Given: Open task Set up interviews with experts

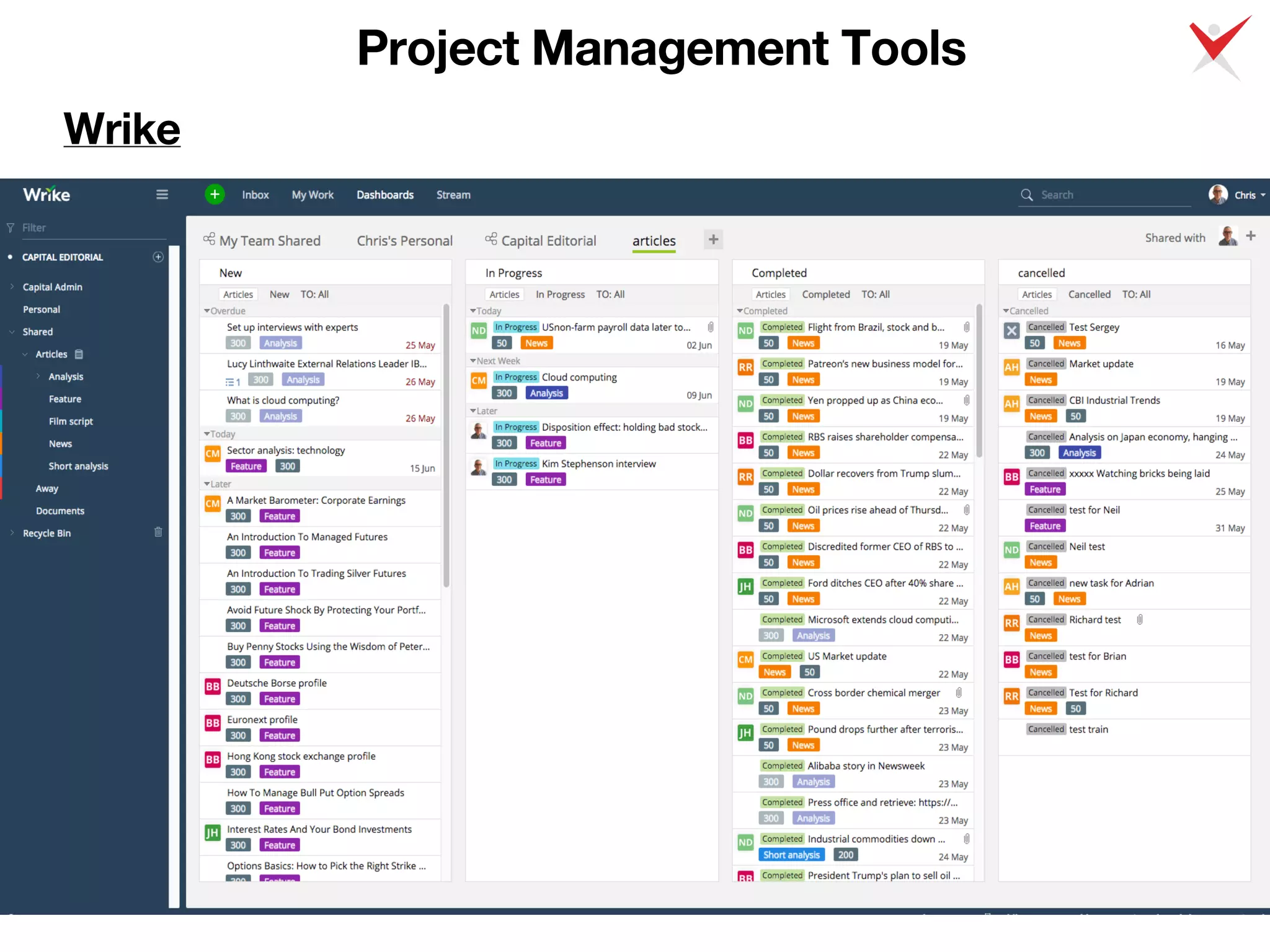Looking at the screenshot, I should [x=292, y=327].
